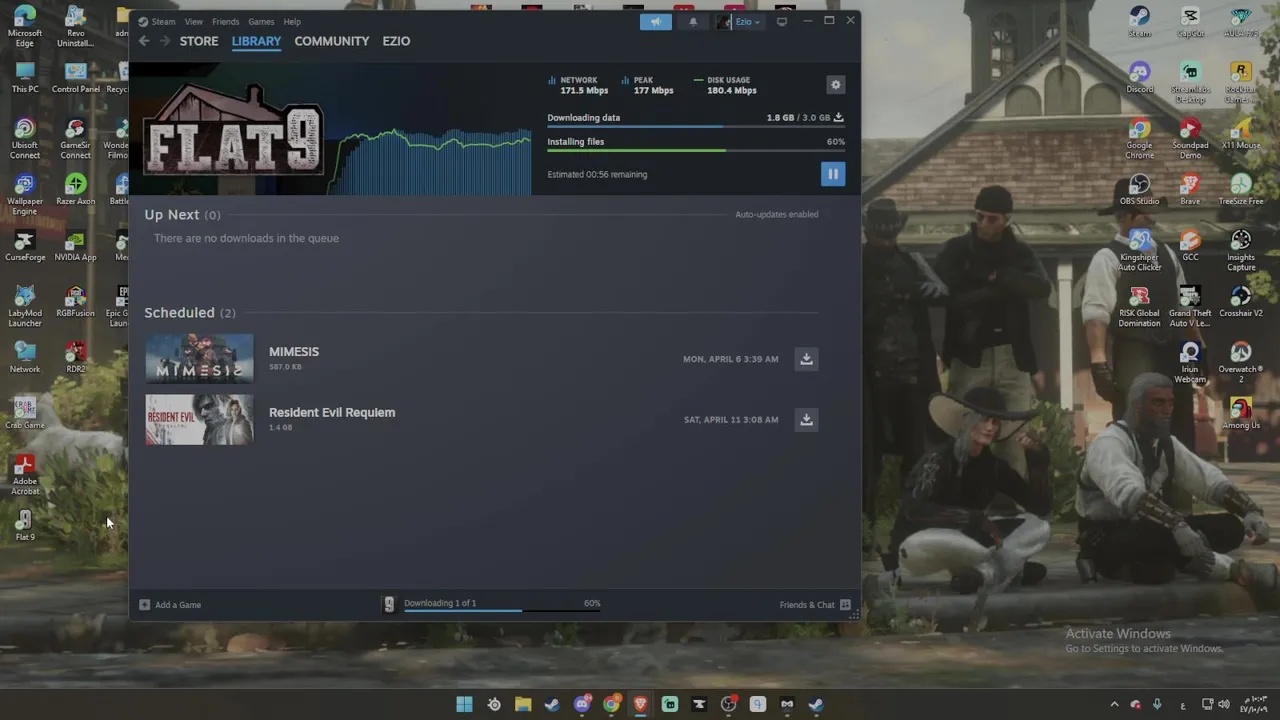Click the Installing files progress bar
This screenshot has height=720, width=1280.
coord(696,151)
